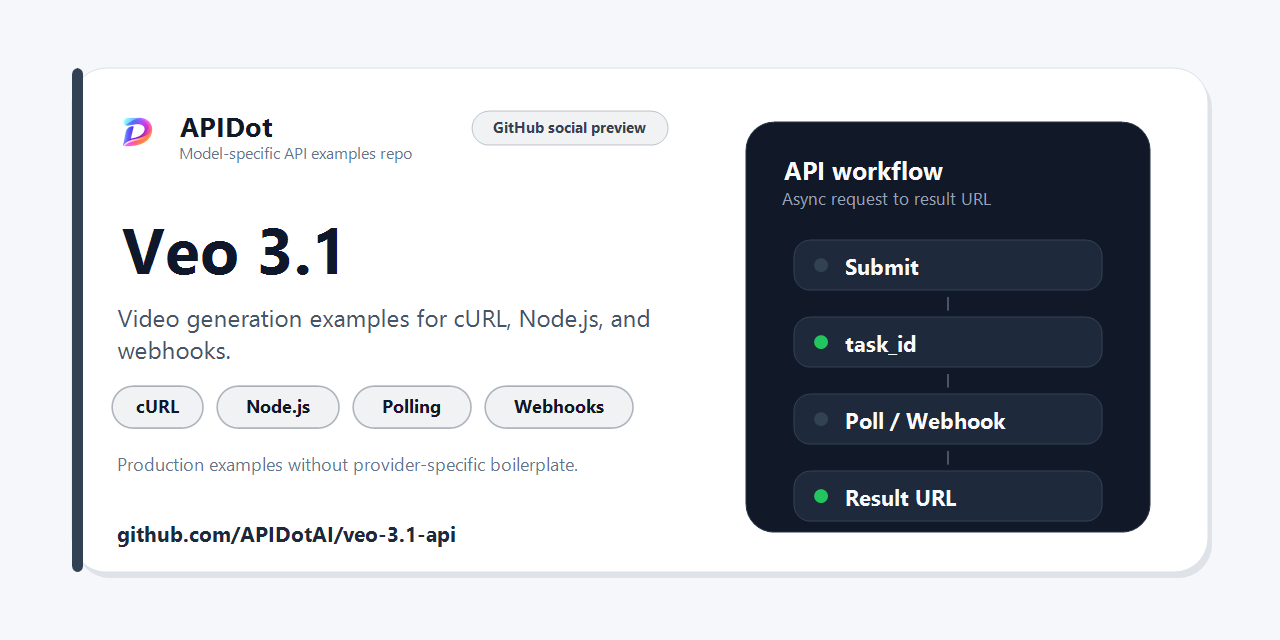This screenshot has height=640, width=1280.
Task: Click the 'Model-specific API examples repo' subtitle
Action: (x=296, y=154)
